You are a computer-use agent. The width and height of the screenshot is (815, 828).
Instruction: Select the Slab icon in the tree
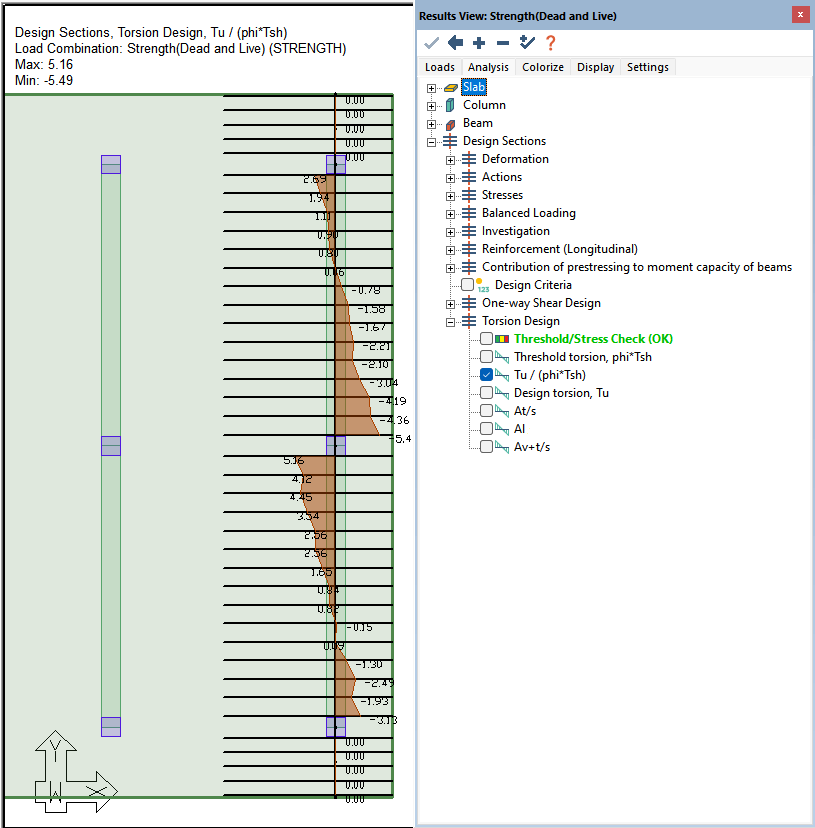click(x=451, y=87)
